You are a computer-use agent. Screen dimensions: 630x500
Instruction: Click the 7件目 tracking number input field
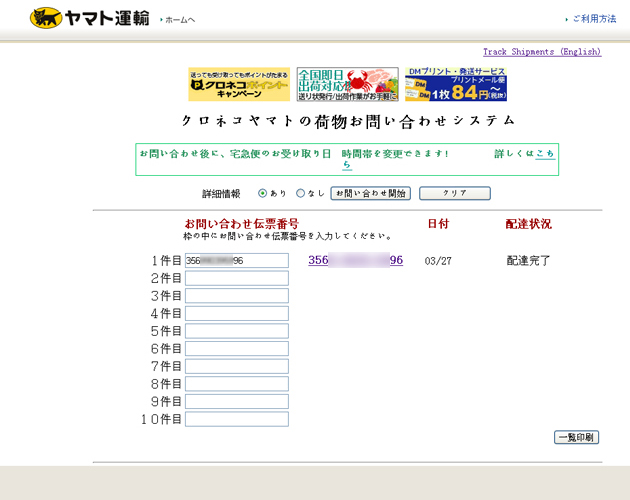(236, 366)
